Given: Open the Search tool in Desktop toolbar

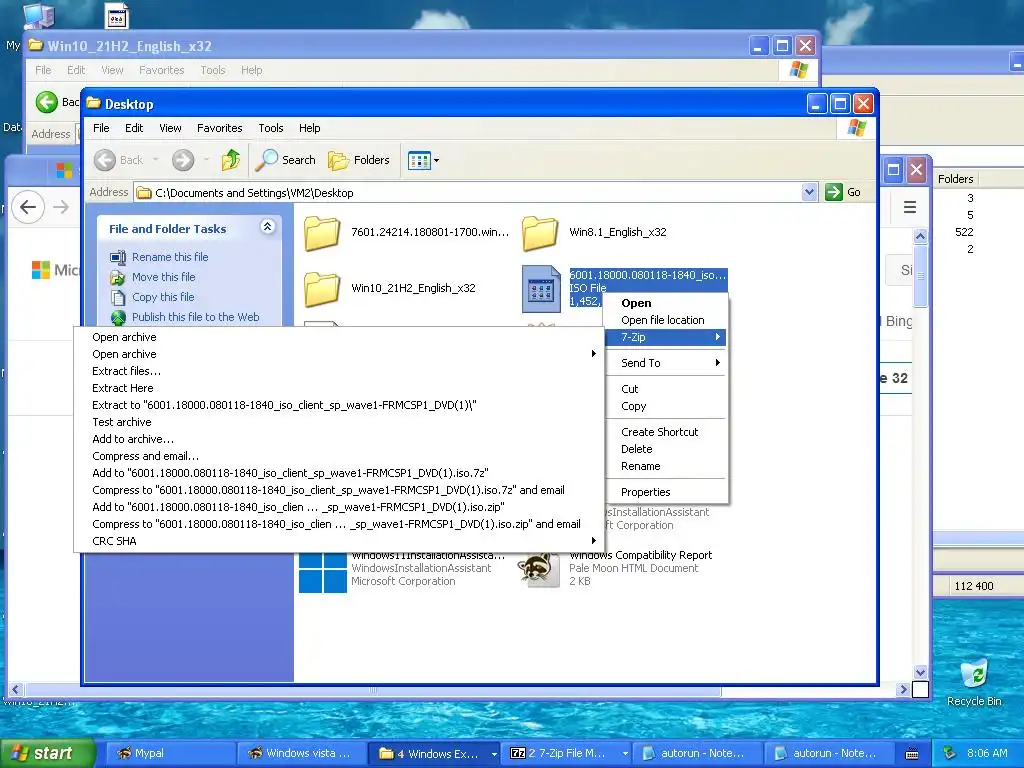Looking at the screenshot, I should 285,160.
